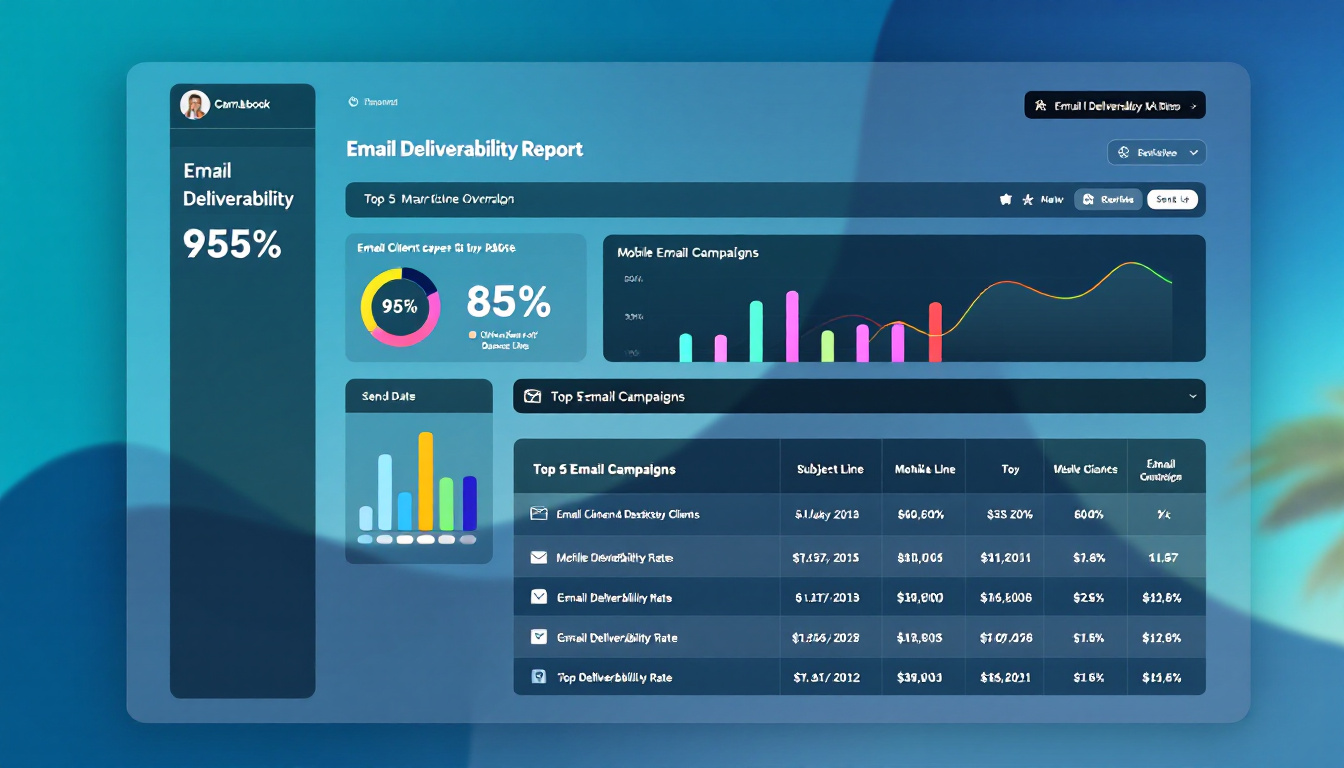This screenshot has height=768, width=1344.
Task: Click the $2.5% cell
Action: tap(1088, 597)
